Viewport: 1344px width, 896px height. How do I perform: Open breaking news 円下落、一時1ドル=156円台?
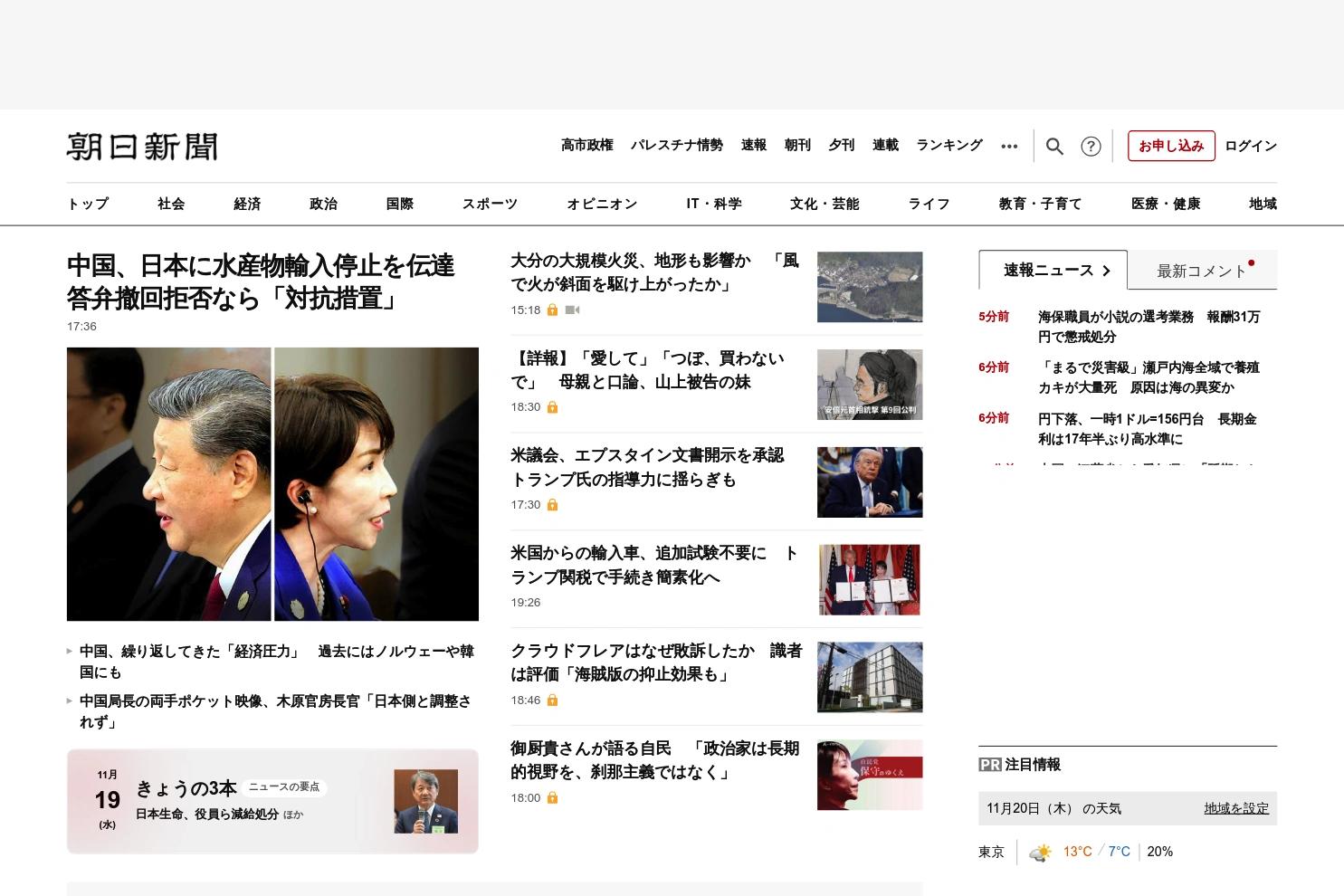point(1147,429)
